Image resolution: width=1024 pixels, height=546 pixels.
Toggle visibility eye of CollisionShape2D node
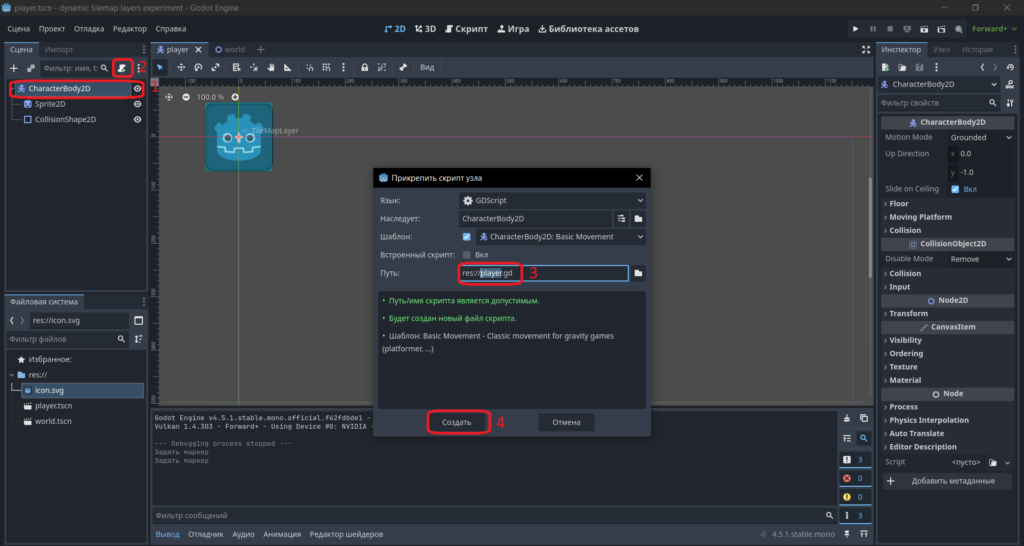(137, 120)
